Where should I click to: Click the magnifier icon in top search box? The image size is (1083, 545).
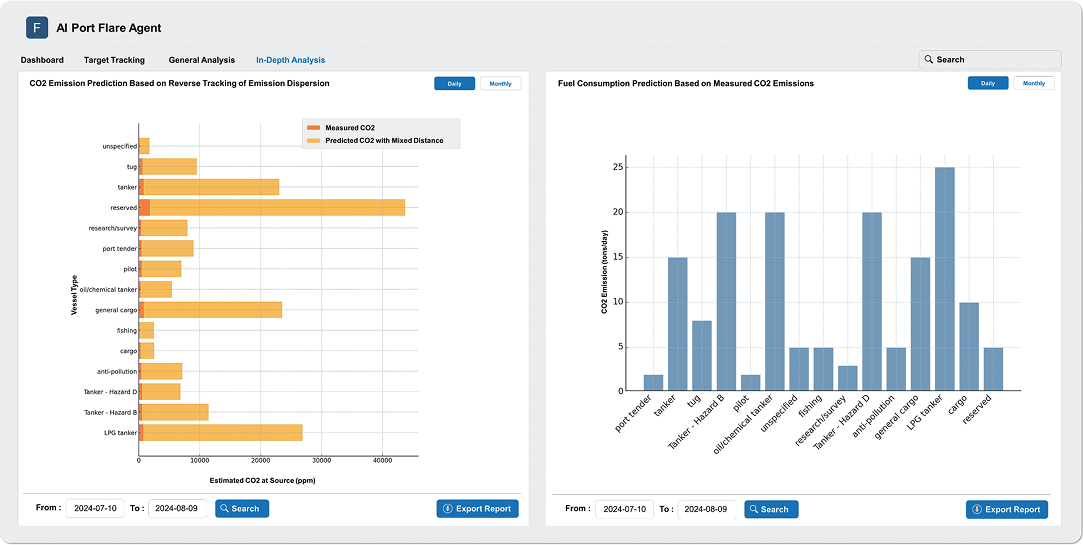pyautogui.click(x=929, y=60)
